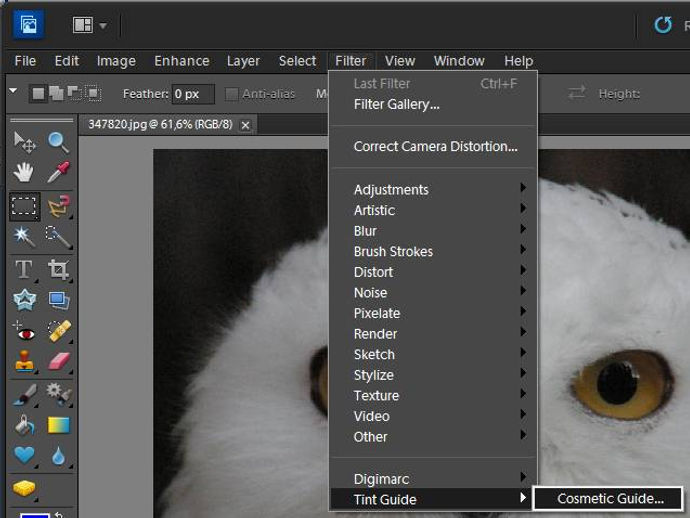Select the Move tool
This screenshot has height=518, width=690.
tap(24, 143)
